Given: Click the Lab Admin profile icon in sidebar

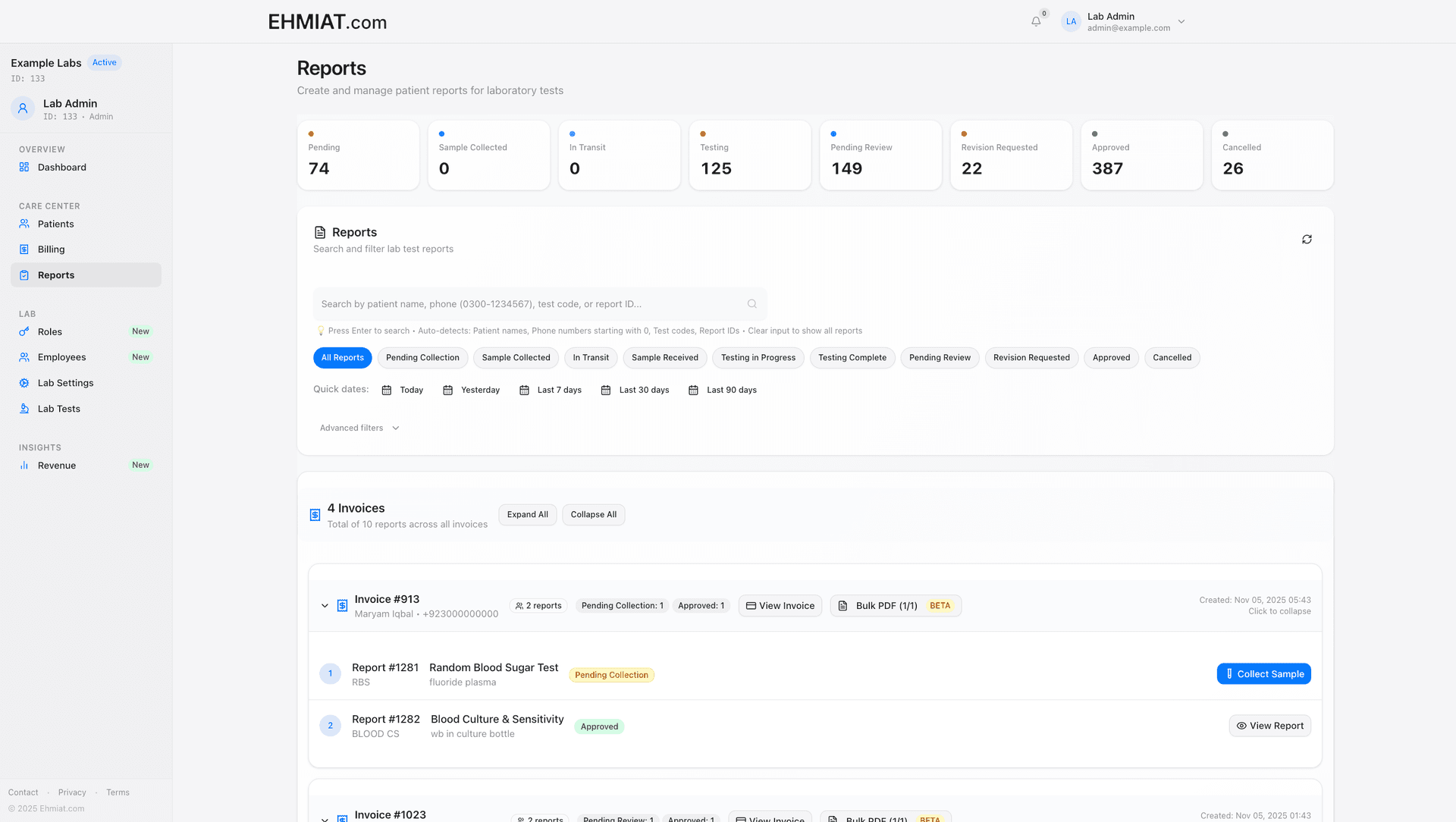Looking at the screenshot, I should pos(23,108).
